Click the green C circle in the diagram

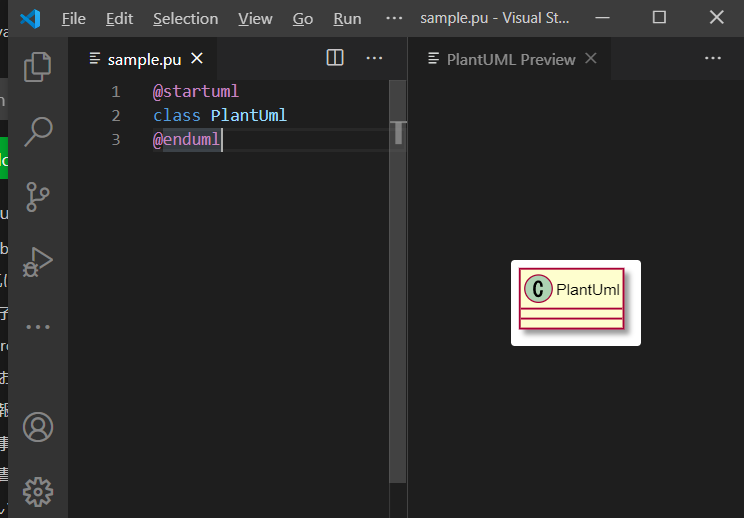(x=538, y=288)
